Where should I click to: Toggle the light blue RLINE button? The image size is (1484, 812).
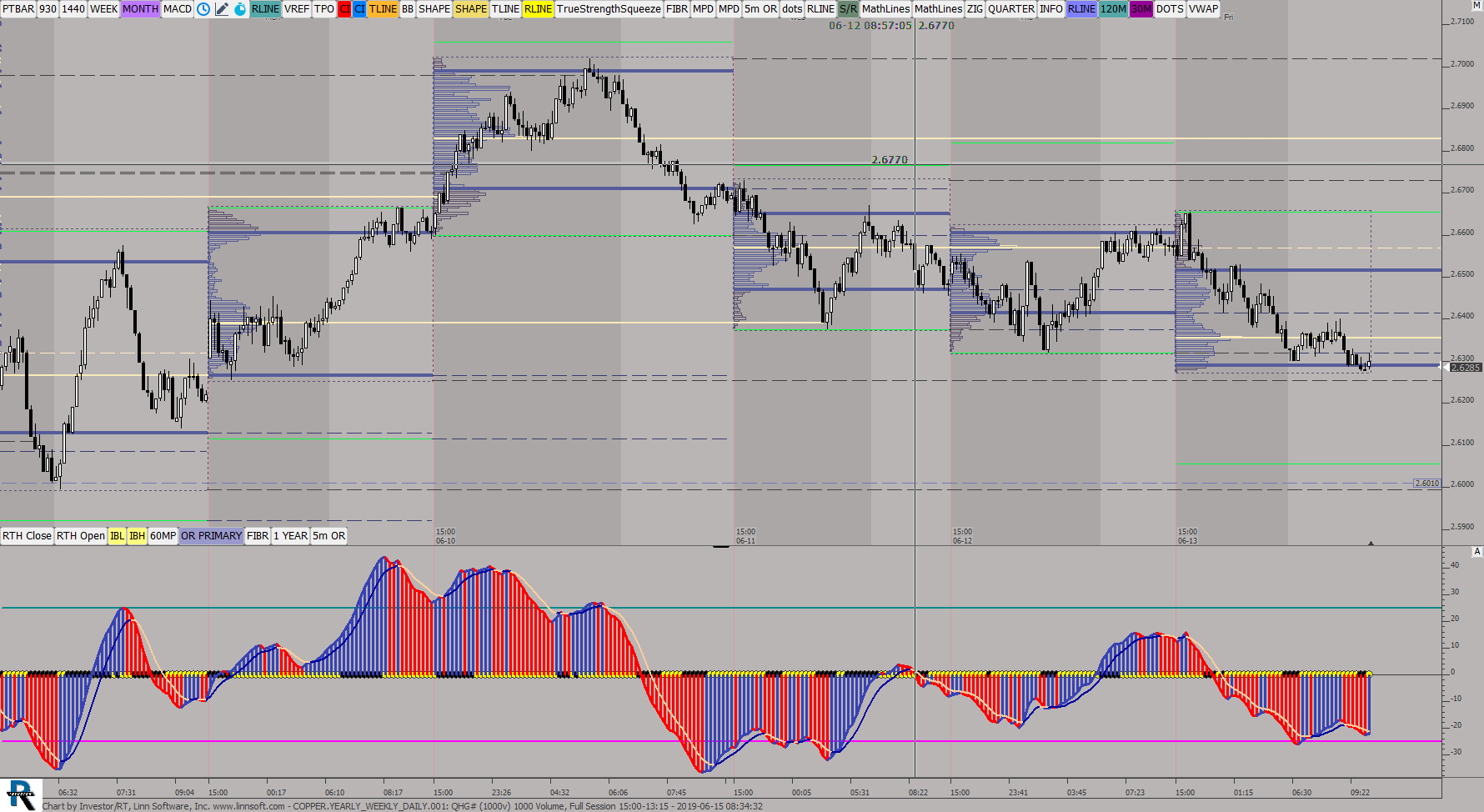[1082, 9]
